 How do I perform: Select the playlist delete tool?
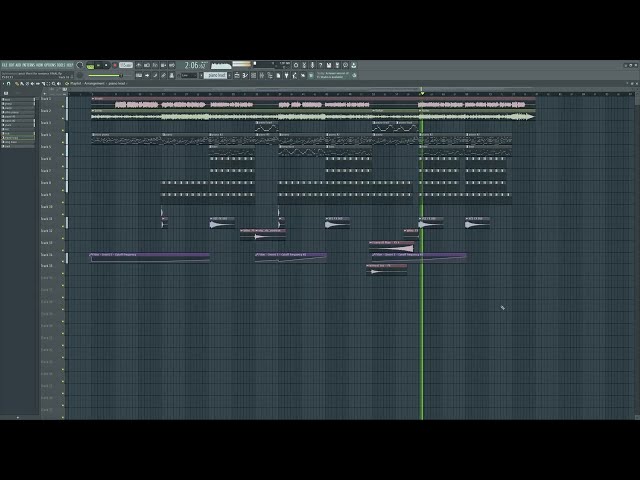pyautogui.click(x=27, y=83)
